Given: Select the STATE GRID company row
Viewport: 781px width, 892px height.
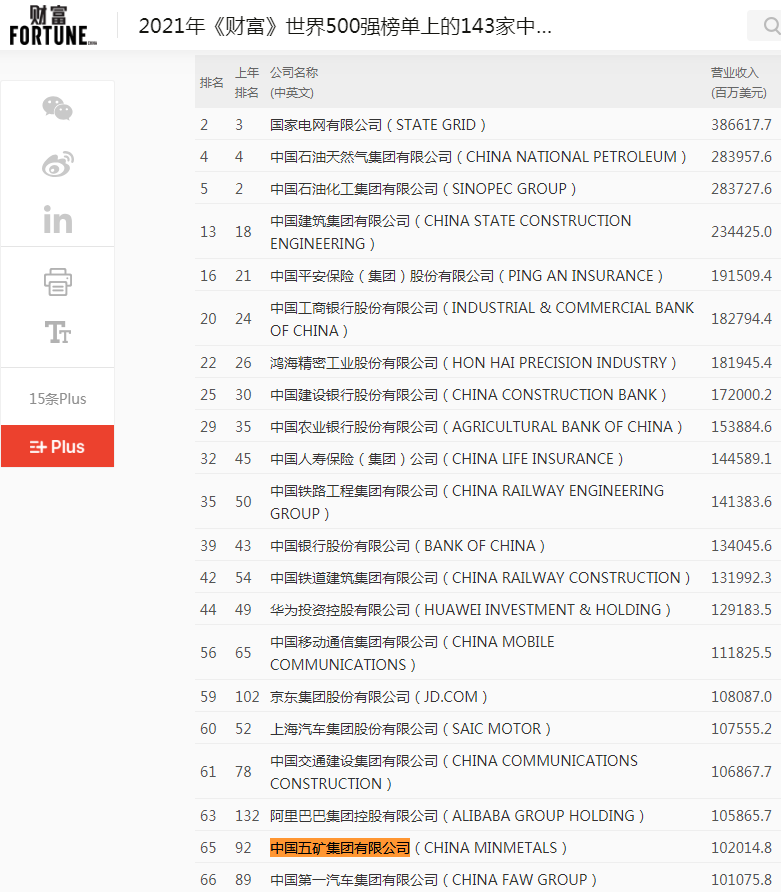Looking at the screenshot, I should 487,125.
